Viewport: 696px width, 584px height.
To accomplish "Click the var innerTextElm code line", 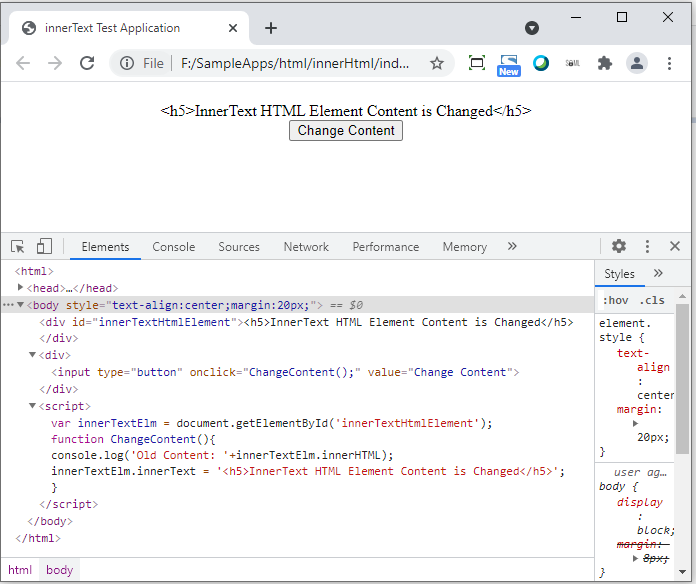I will click(272, 423).
